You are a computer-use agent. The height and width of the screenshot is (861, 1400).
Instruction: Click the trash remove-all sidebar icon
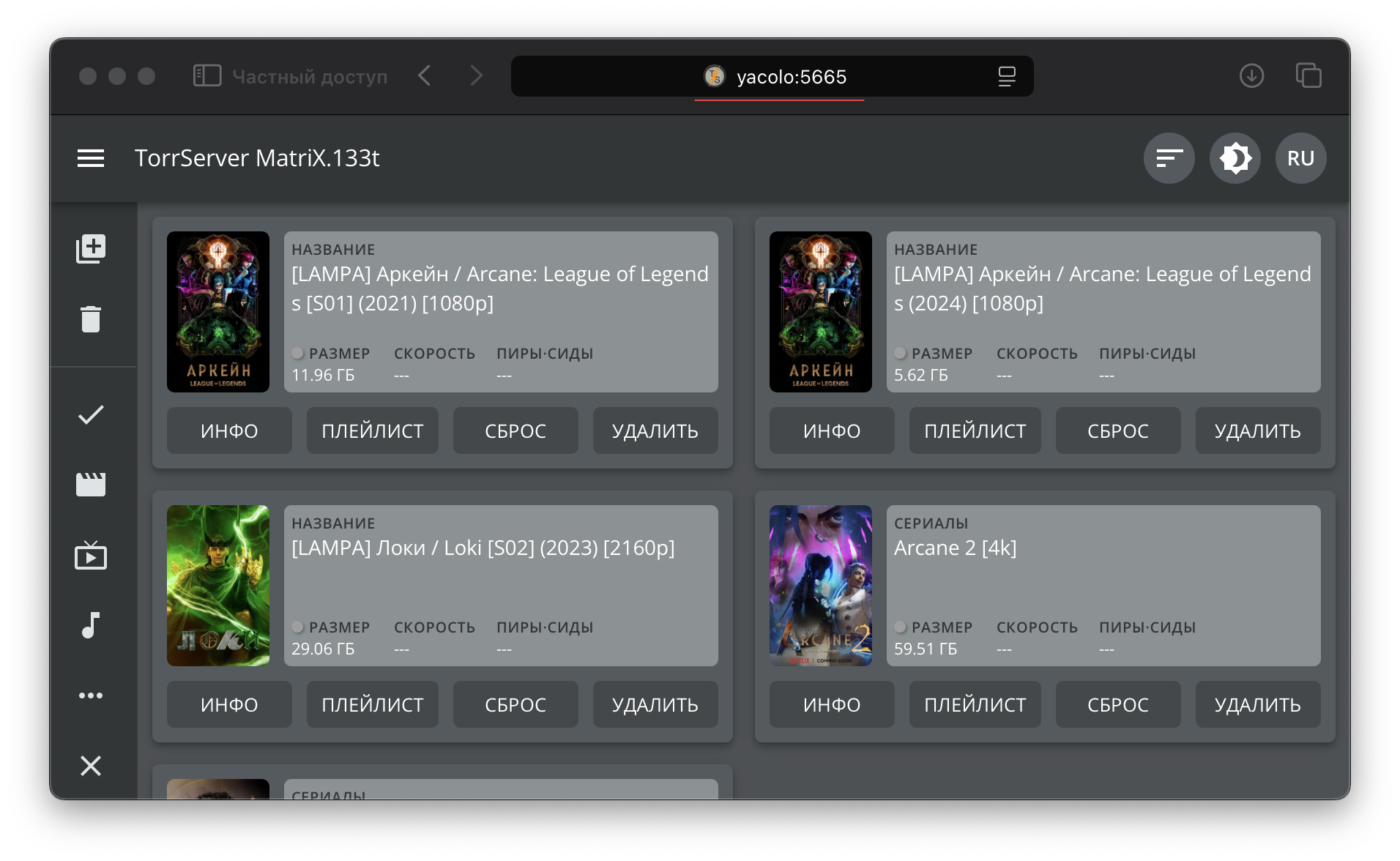tap(91, 319)
